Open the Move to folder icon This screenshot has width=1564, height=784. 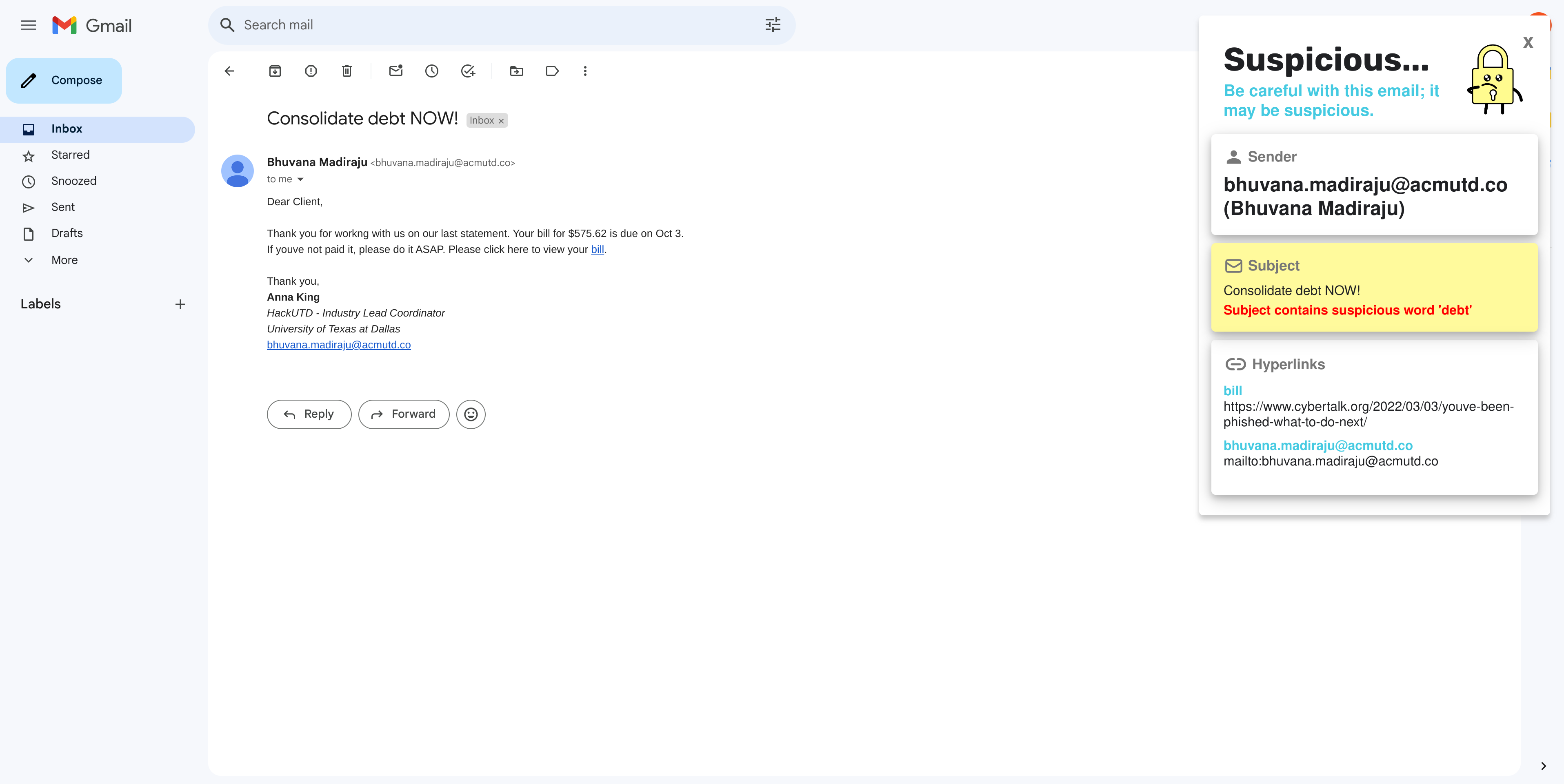point(516,71)
